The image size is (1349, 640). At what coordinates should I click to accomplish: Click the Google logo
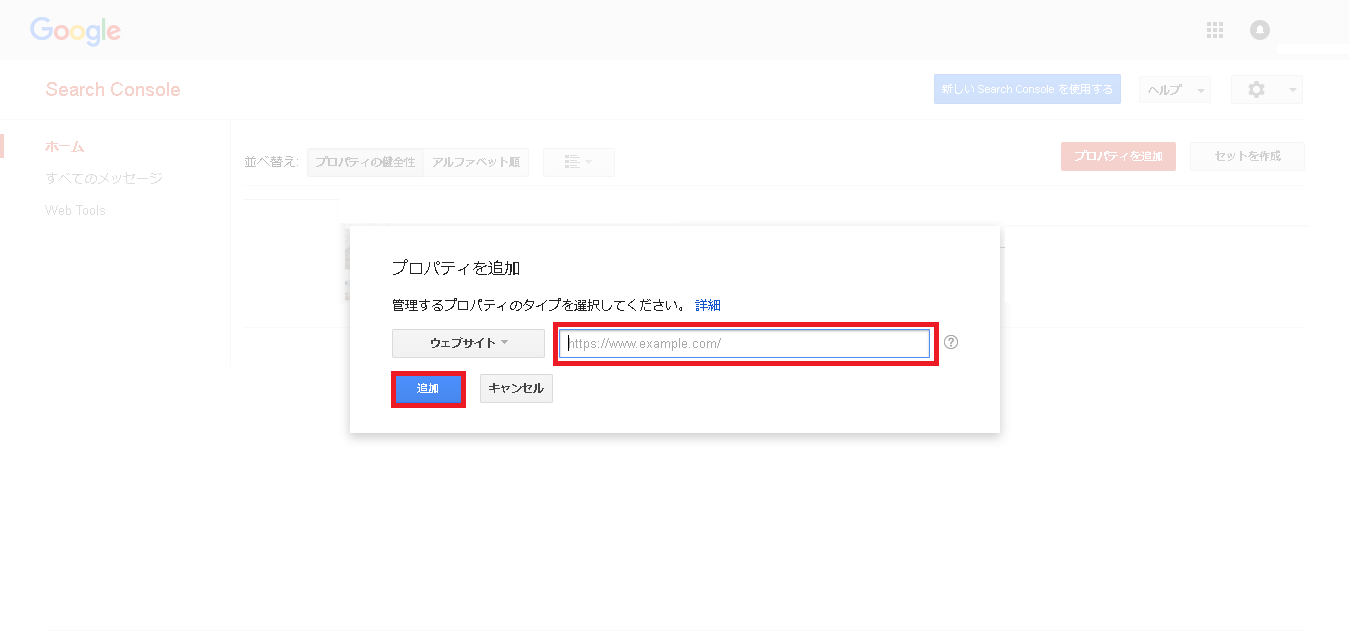tap(75, 31)
